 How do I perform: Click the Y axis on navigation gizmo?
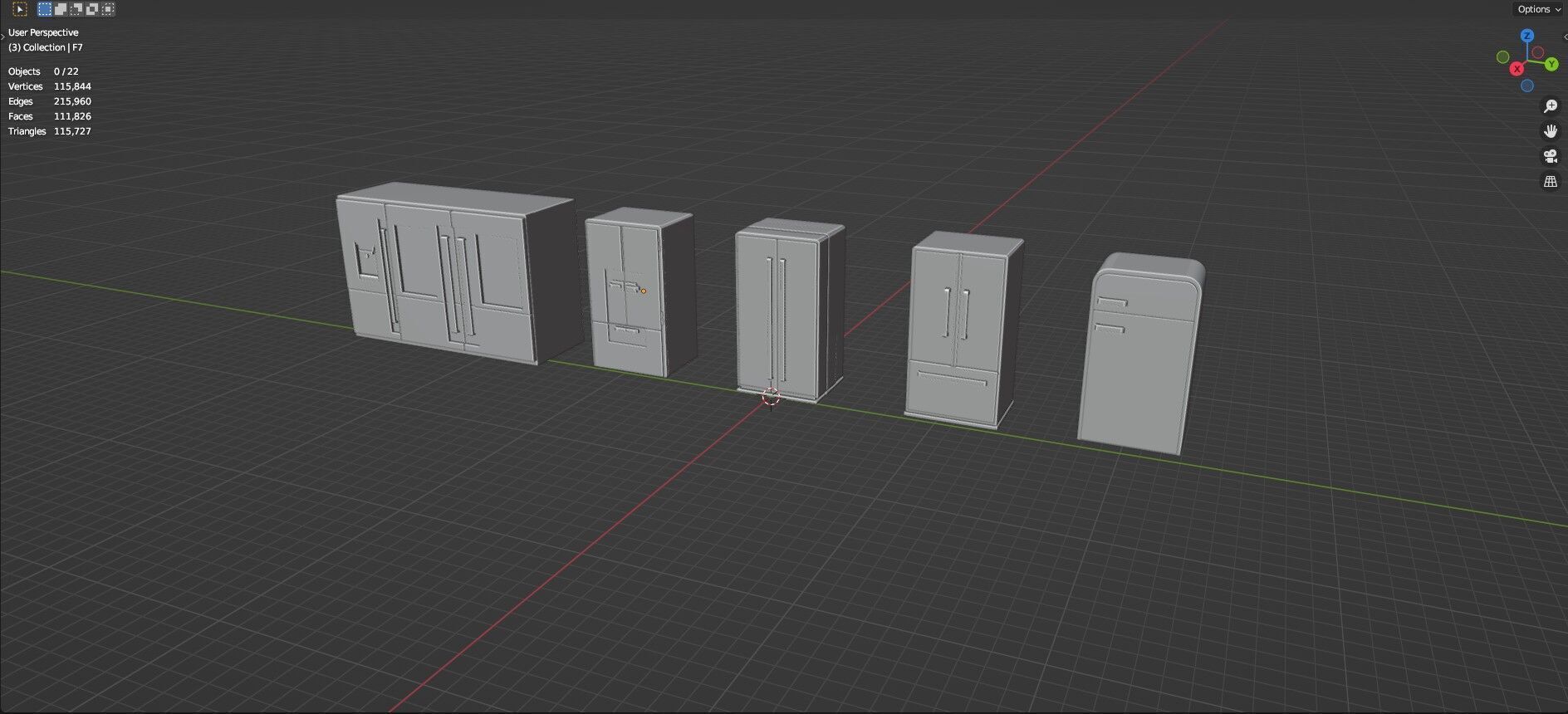[1551, 64]
